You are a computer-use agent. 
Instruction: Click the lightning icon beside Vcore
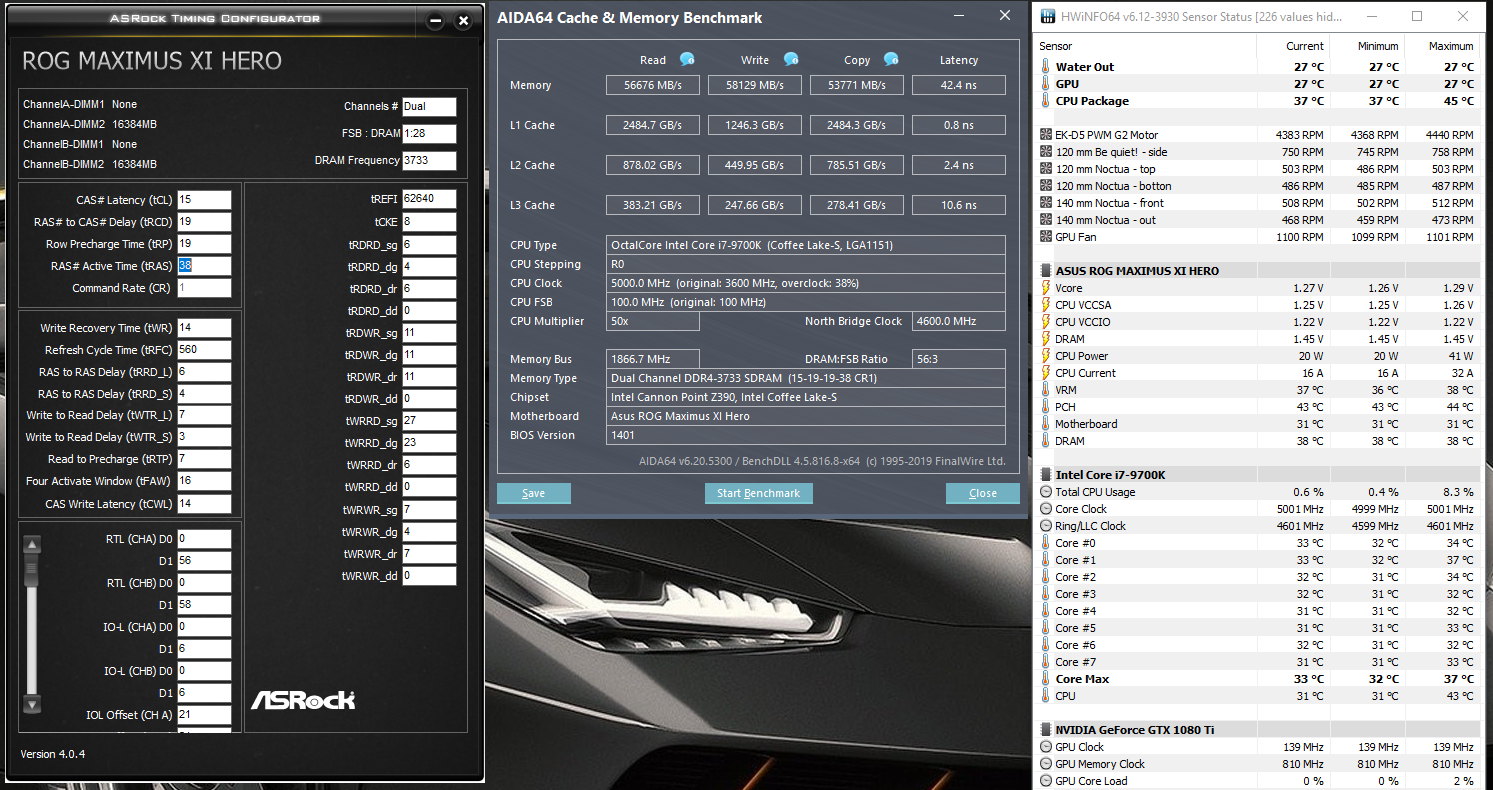click(x=1046, y=288)
